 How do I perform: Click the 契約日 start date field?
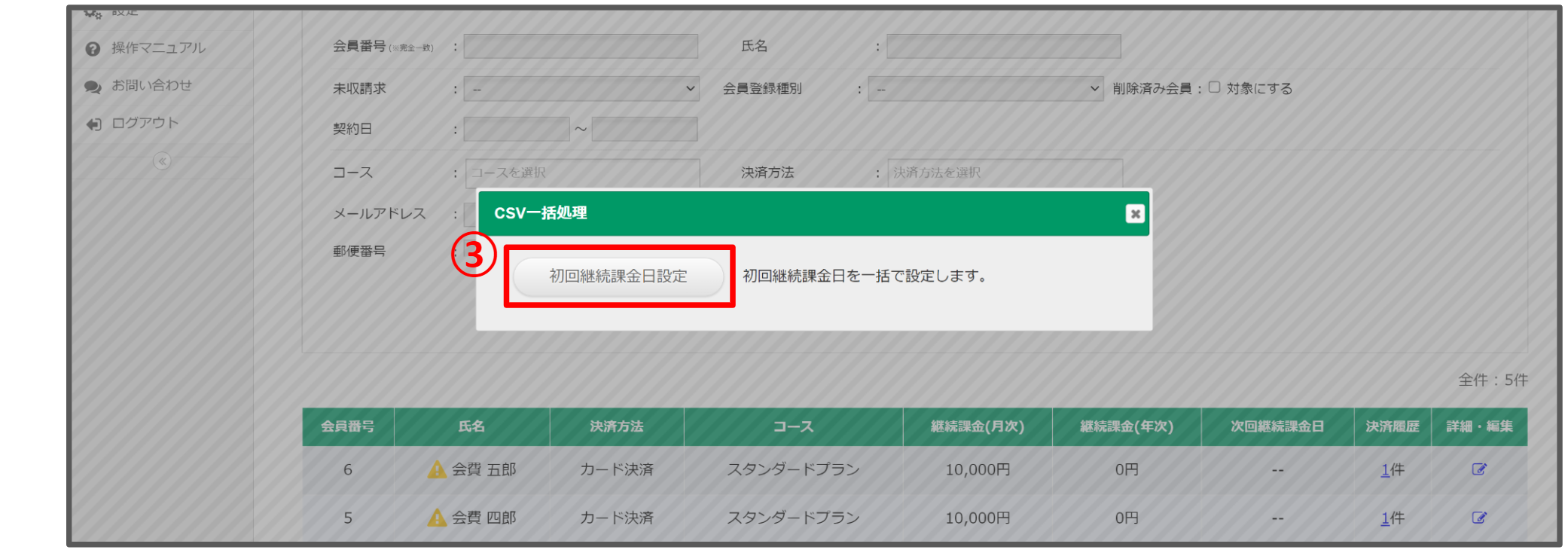(516, 130)
